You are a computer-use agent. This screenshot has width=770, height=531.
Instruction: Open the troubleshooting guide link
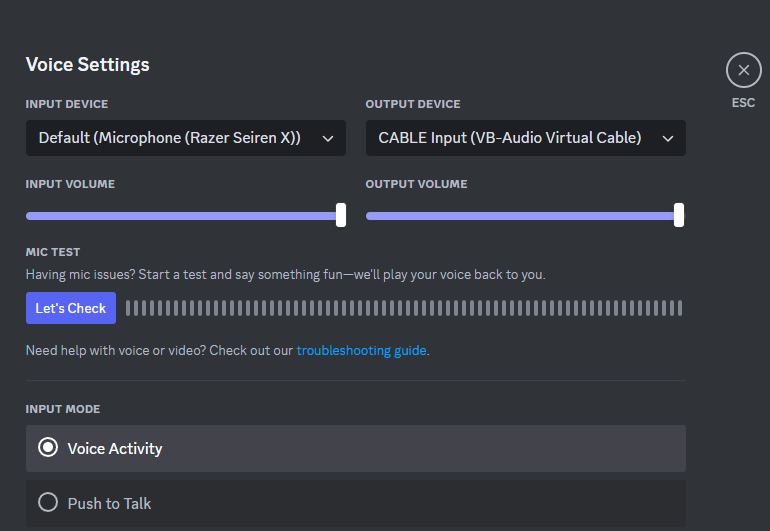tap(361, 350)
